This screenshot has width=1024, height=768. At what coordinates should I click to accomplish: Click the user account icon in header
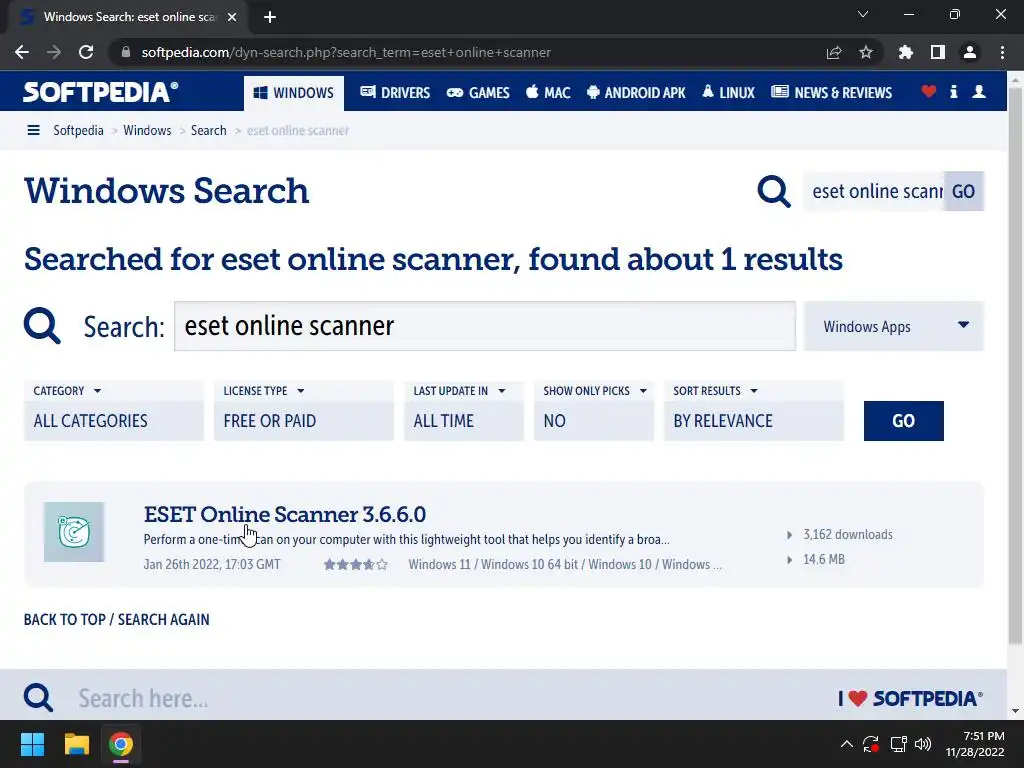[979, 91]
